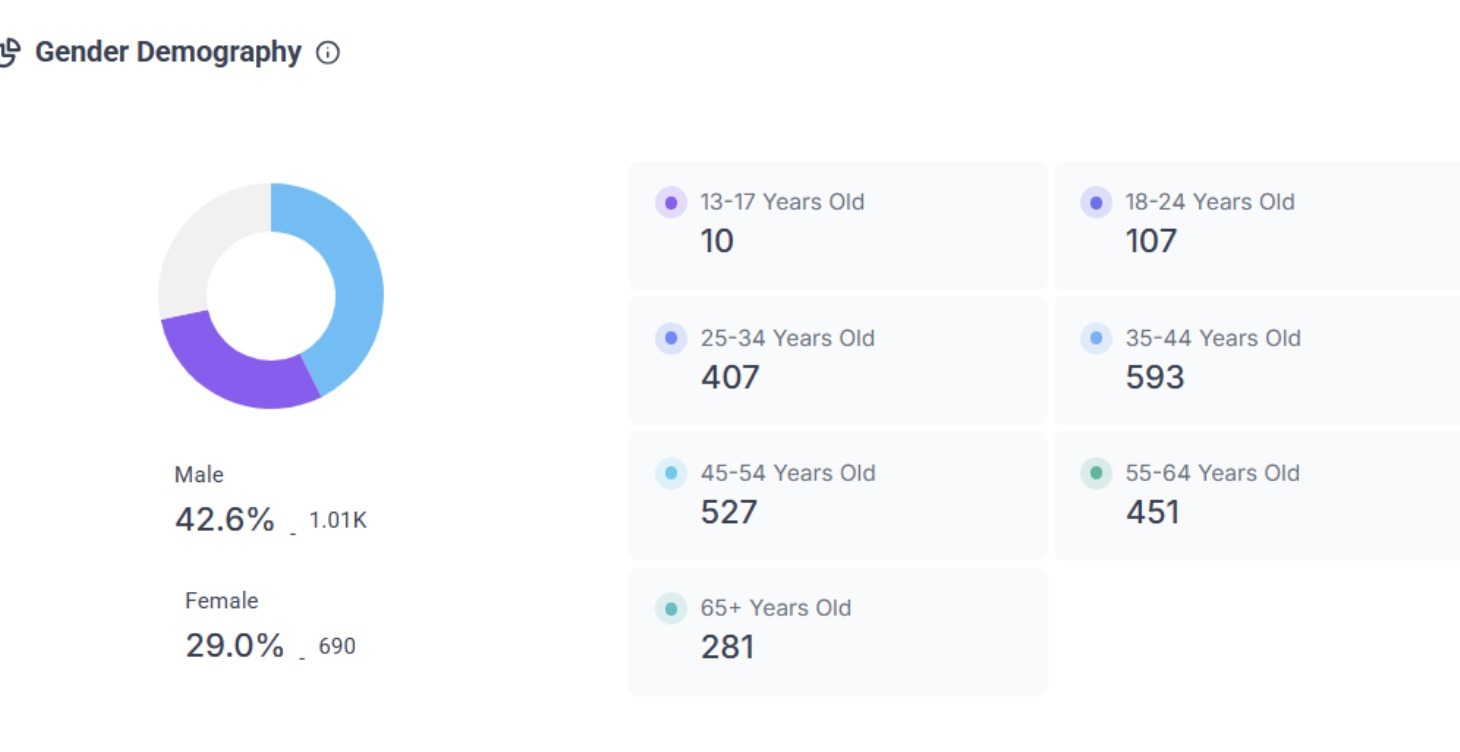This screenshot has height=752, width=1460.
Task: Click the 18-24 Years Old dot icon
Action: (1096, 203)
